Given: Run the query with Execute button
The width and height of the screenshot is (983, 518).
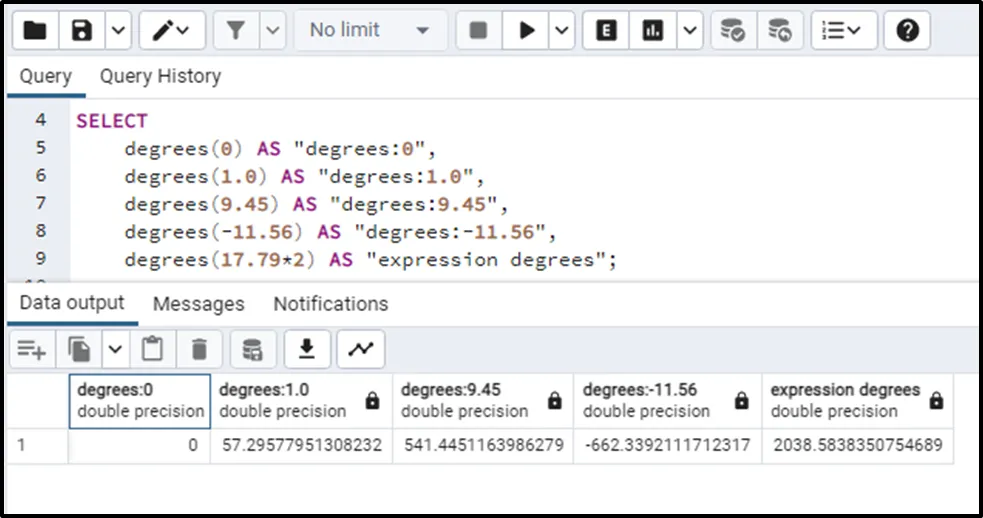Looking at the screenshot, I should (x=526, y=31).
